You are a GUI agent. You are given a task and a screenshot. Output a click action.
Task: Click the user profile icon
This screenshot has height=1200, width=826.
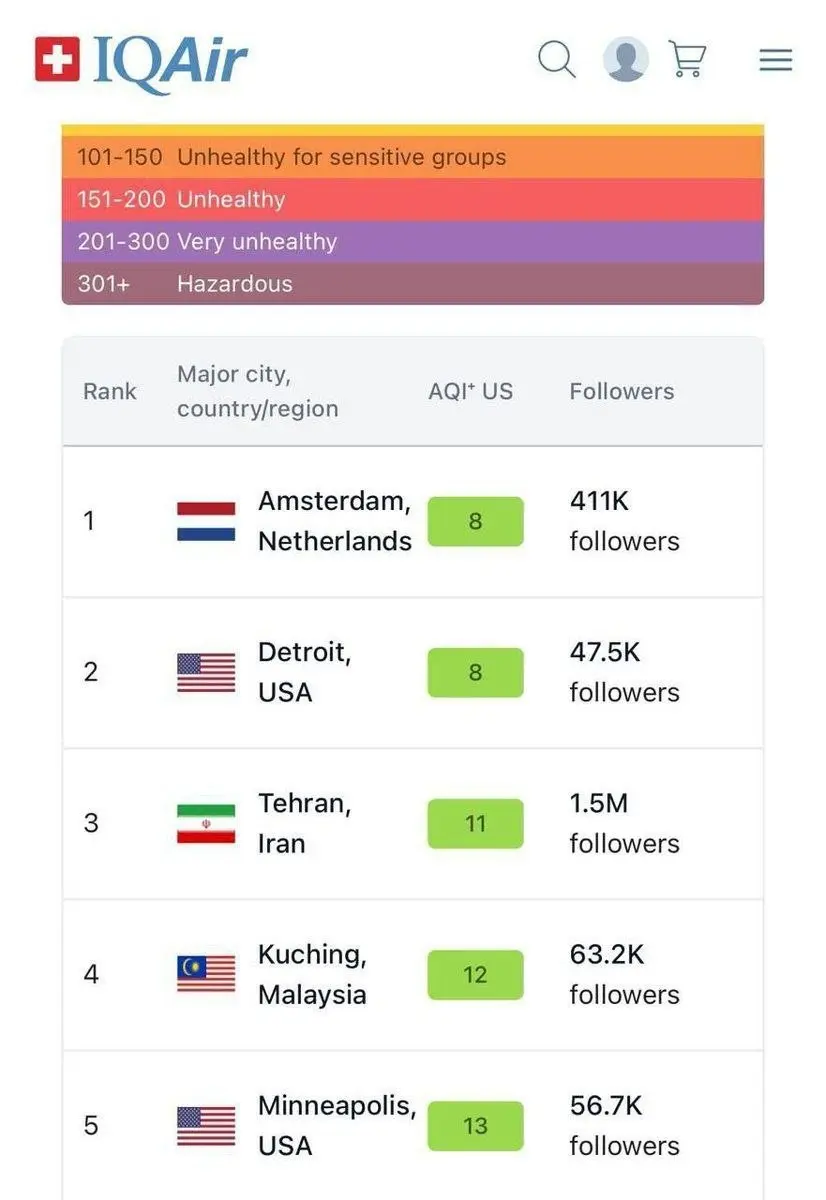pyautogui.click(x=625, y=60)
